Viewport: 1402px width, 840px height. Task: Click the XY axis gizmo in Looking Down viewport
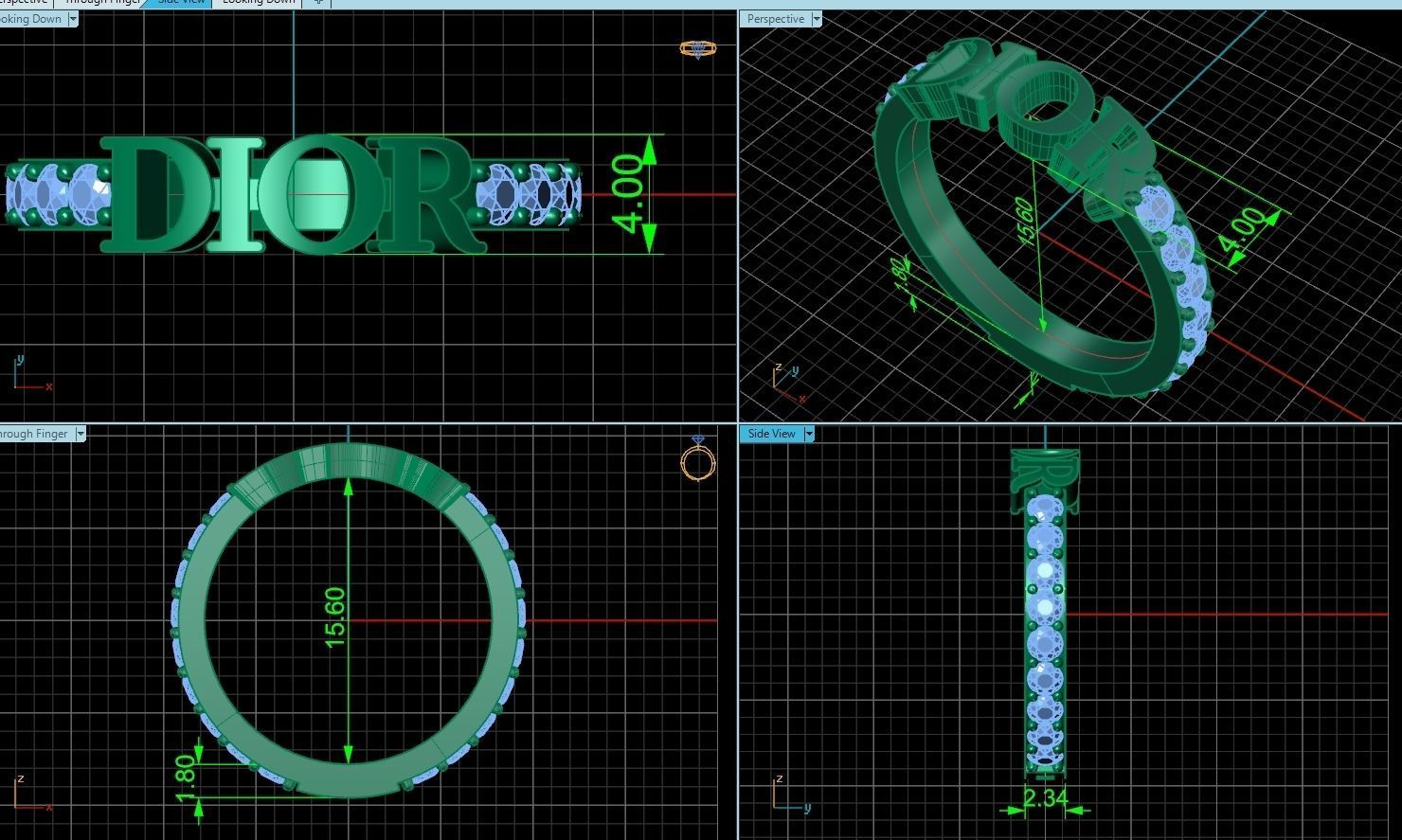coord(32,374)
